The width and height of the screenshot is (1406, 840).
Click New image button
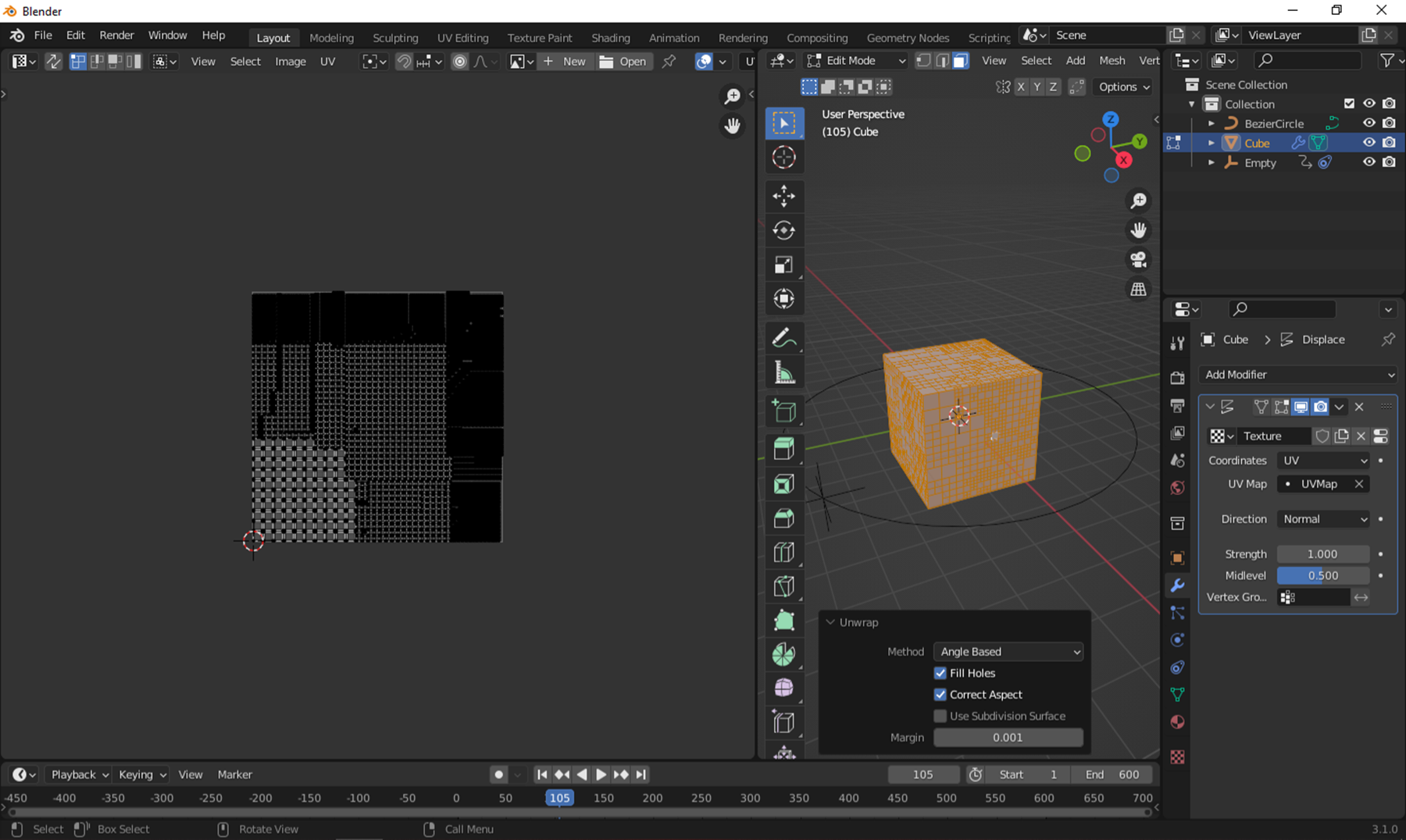(564, 61)
